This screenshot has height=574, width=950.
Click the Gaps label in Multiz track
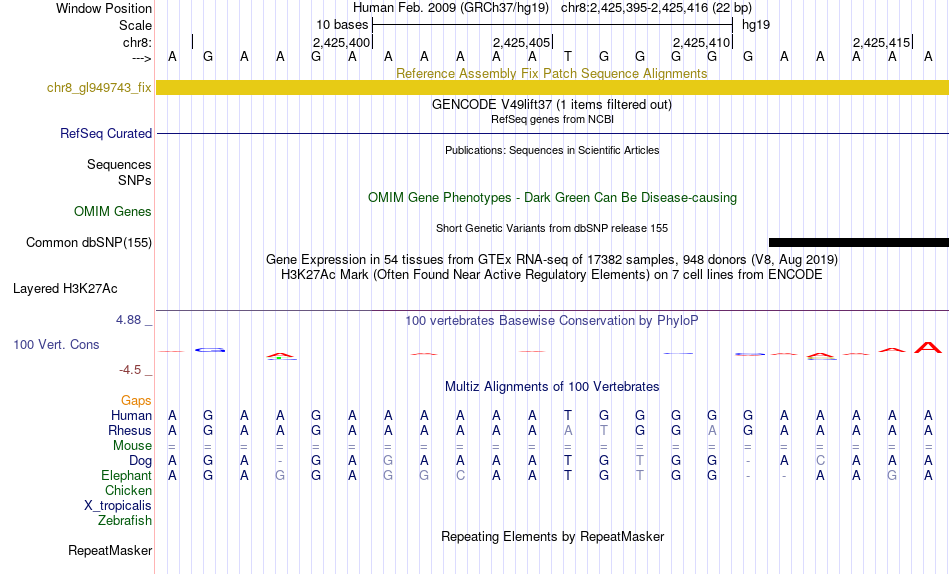coord(136,401)
